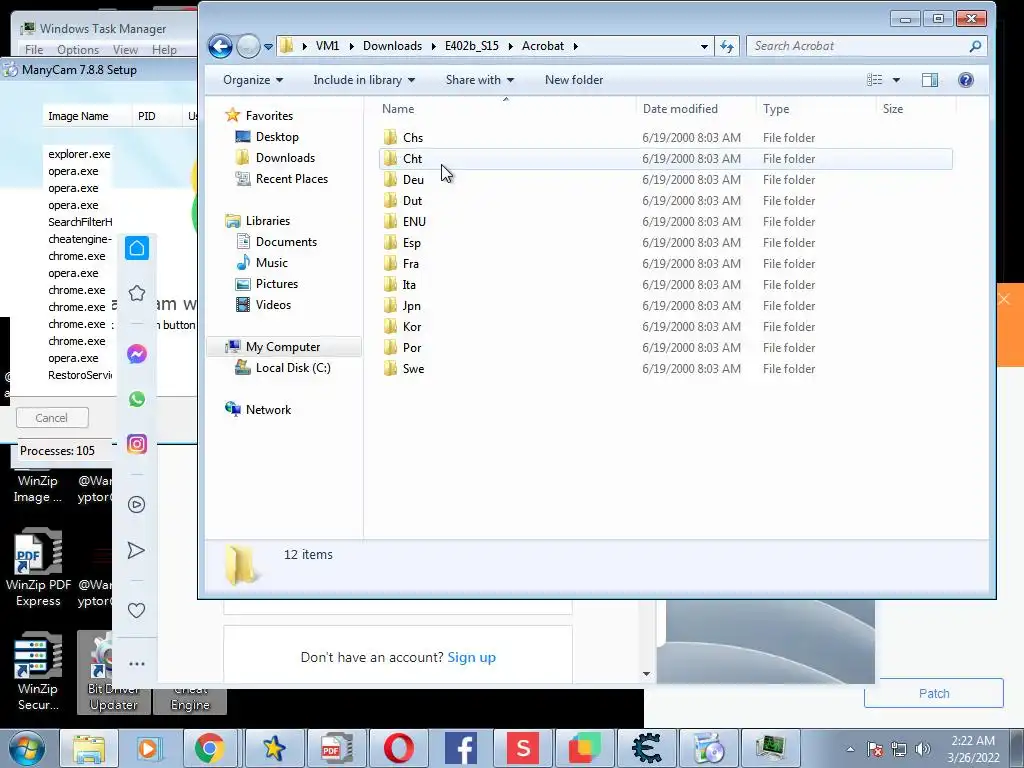Screen dimensions: 1024x768
Task: Open Include in library dropdown
Action: (x=364, y=80)
